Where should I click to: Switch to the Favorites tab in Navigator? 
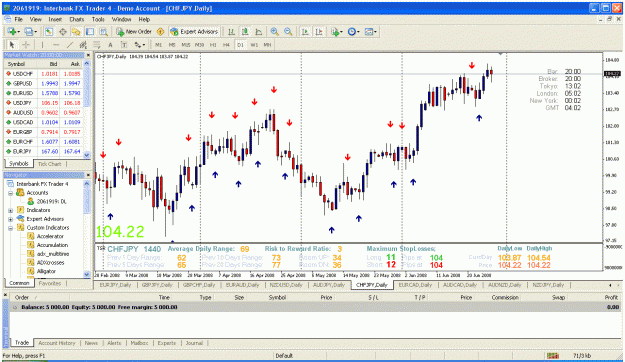click(50, 283)
